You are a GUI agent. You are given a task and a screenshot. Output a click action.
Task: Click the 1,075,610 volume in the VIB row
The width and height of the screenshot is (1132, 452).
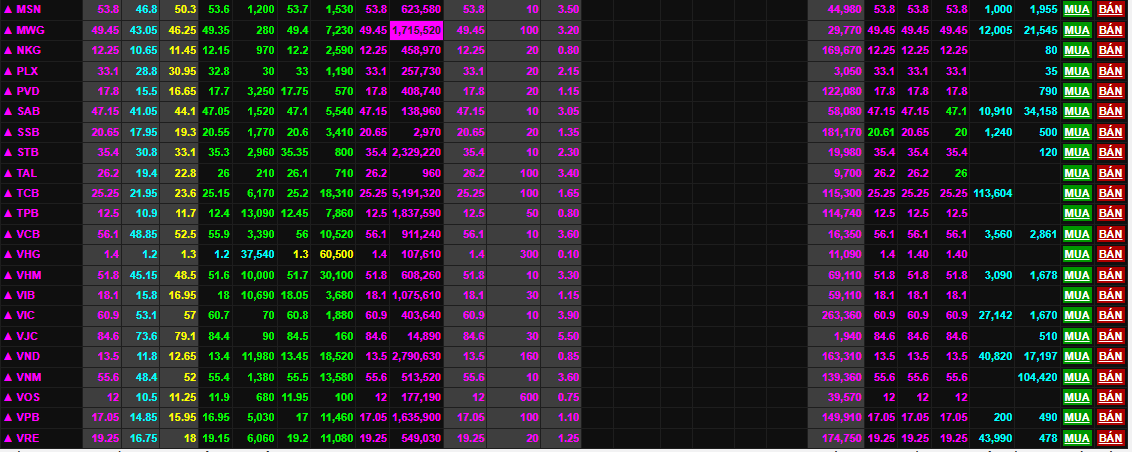coord(417,295)
